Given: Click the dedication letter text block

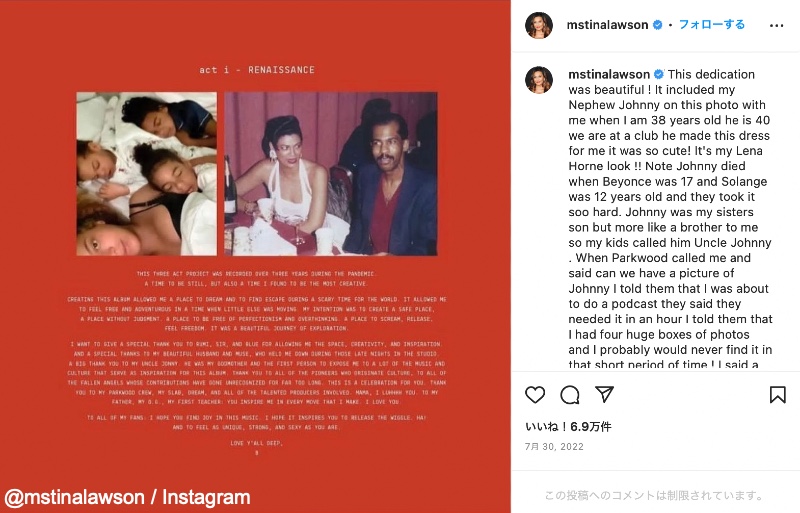Looking at the screenshot, I should click(x=257, y=362).
